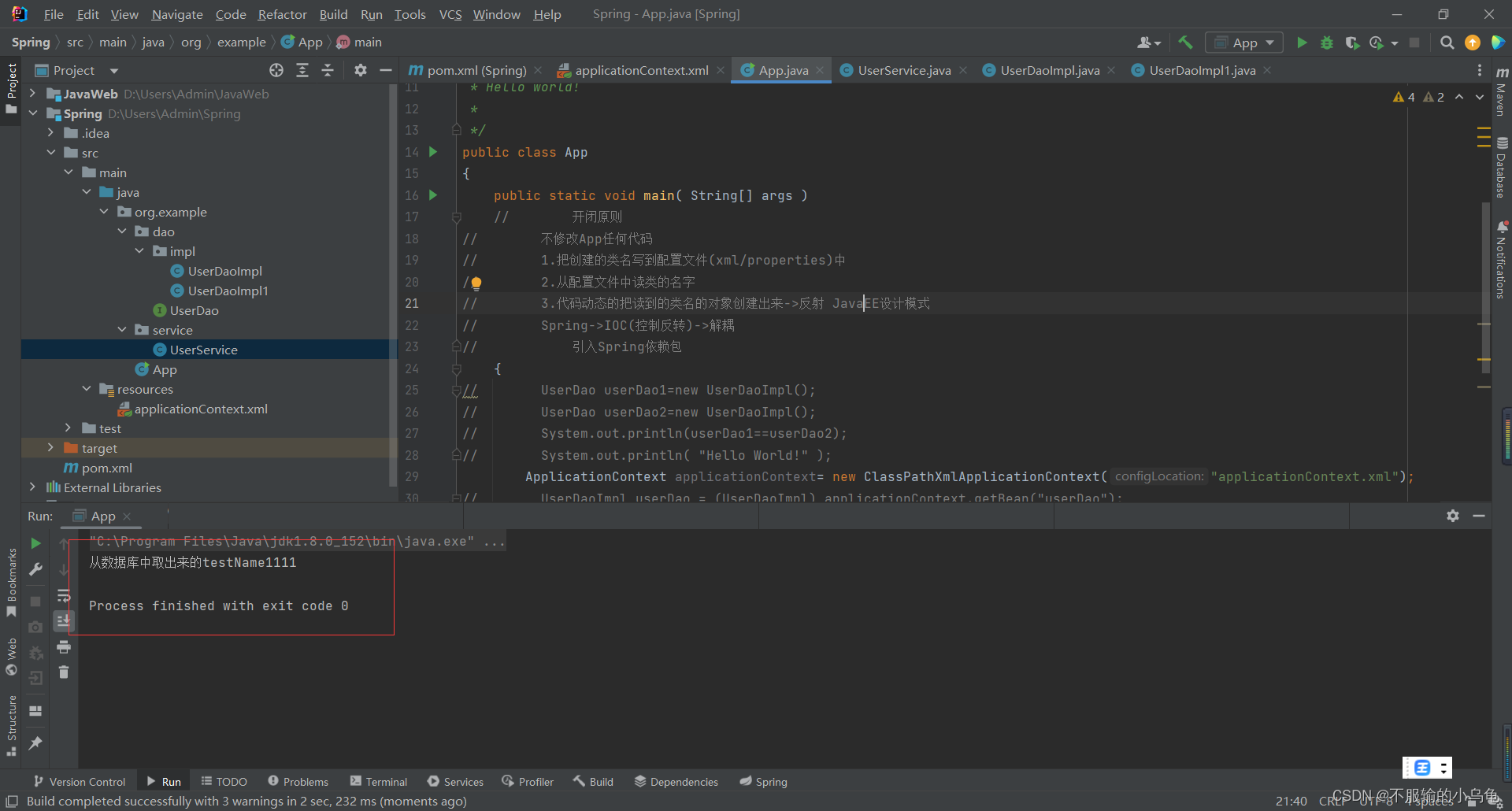
Task: Run with coverage from the toolbar
Action: click(1352, 43)
